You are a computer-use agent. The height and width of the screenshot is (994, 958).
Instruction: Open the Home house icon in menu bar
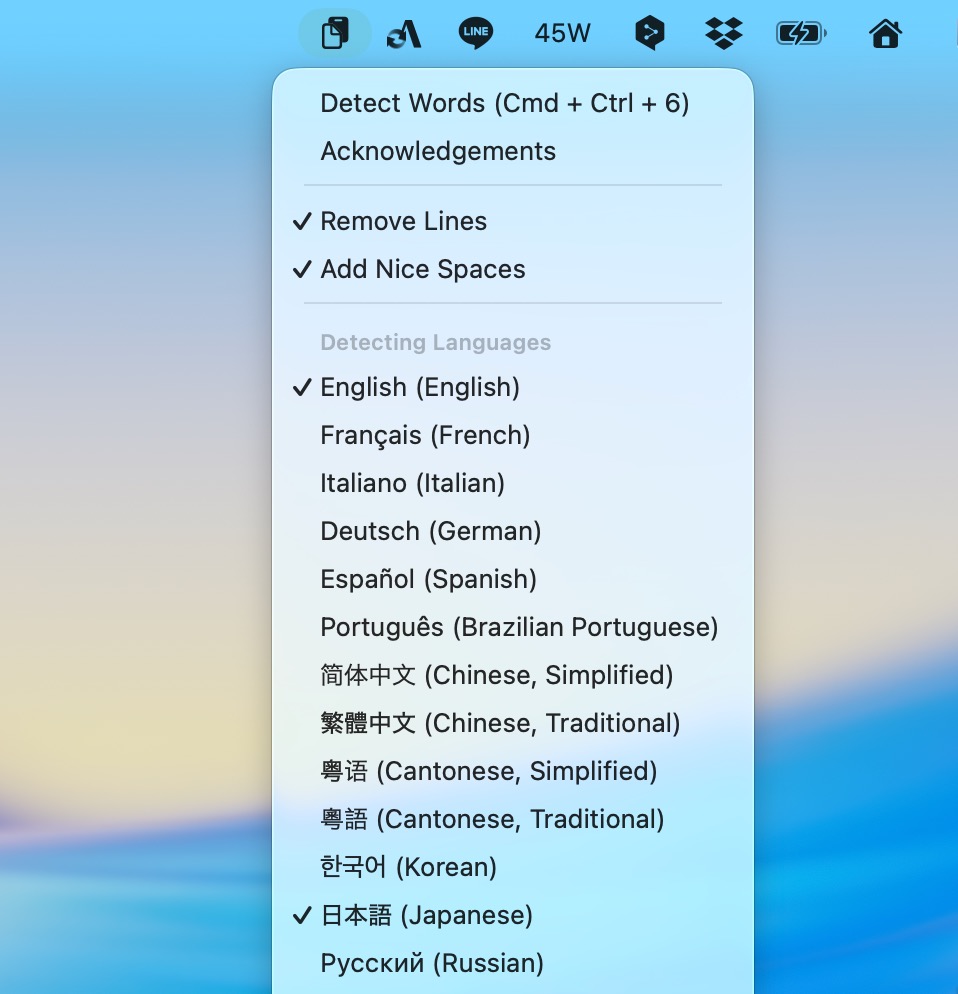[885, 34]
